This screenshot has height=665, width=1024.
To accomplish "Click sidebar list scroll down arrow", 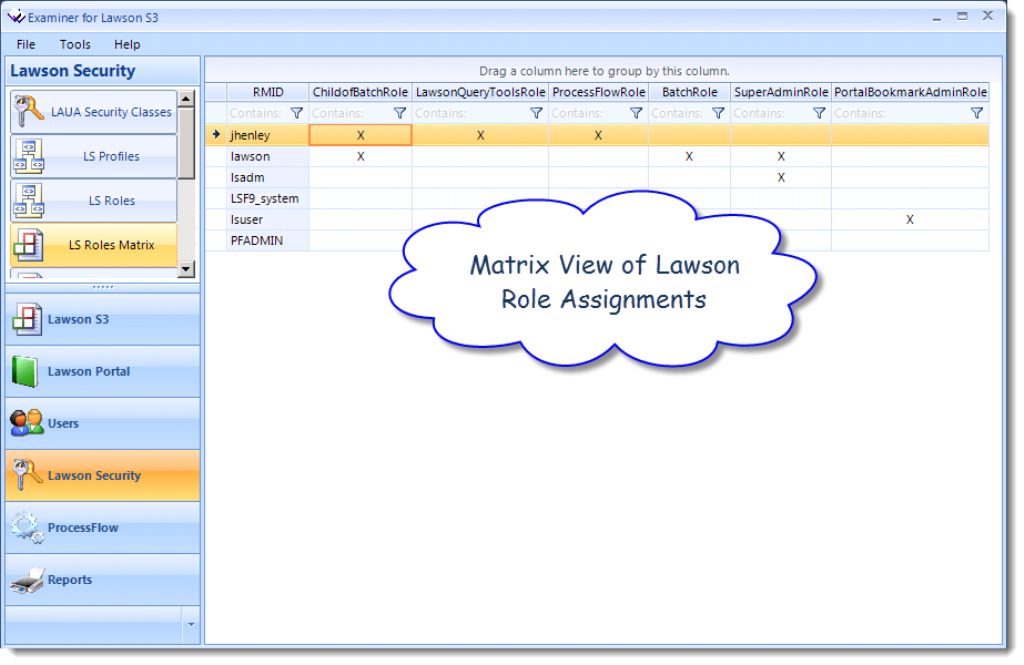I will pyautogui.click(x=186, y=268).
